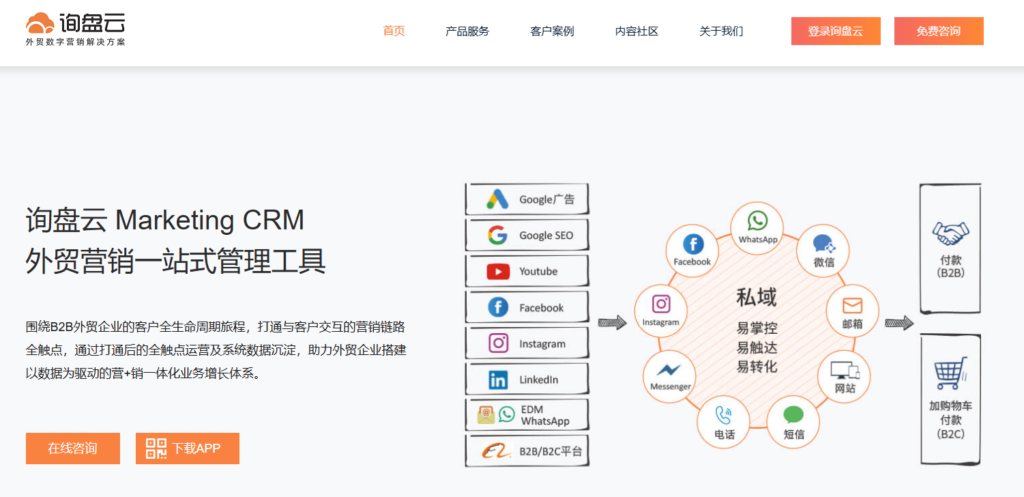Screen dimensions: 1024x497
Task: Click the handshake 付款 (B2B) icon
Action: coord(950,233)
